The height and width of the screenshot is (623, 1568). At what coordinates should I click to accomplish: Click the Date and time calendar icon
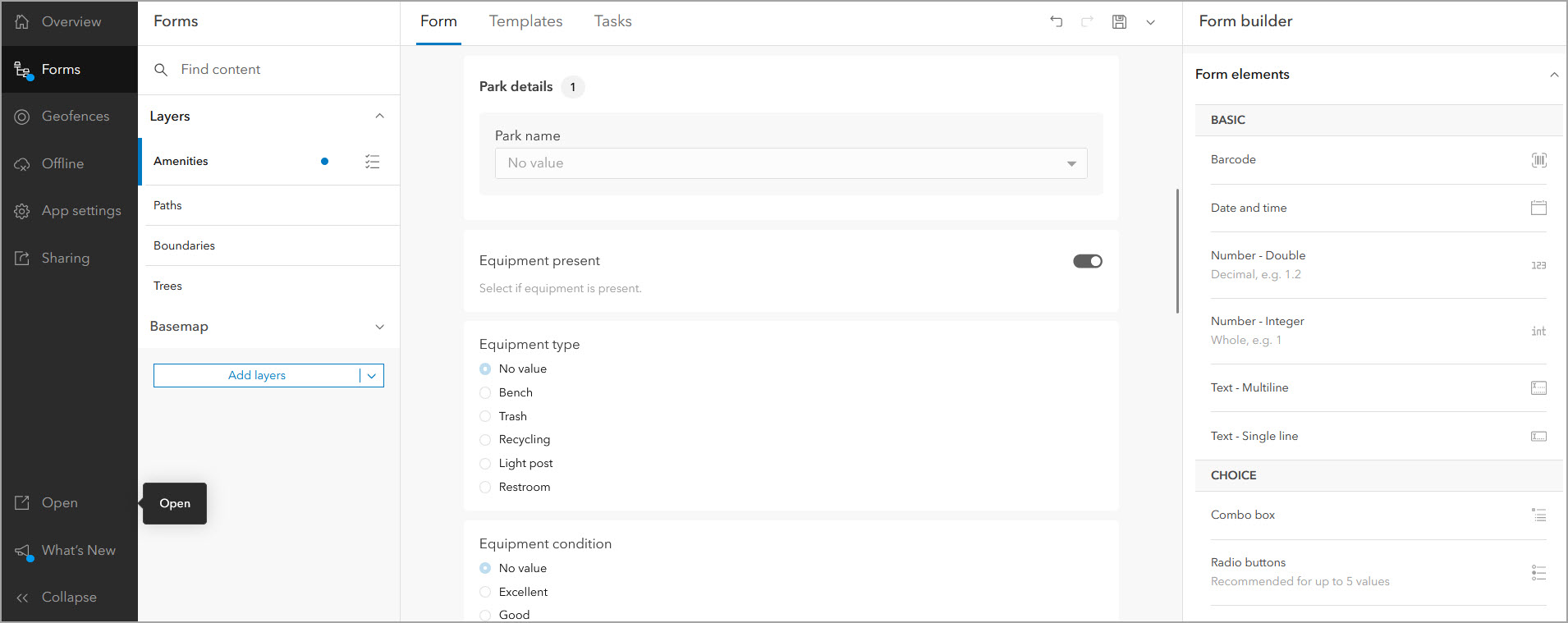(x=1538, y=208)
